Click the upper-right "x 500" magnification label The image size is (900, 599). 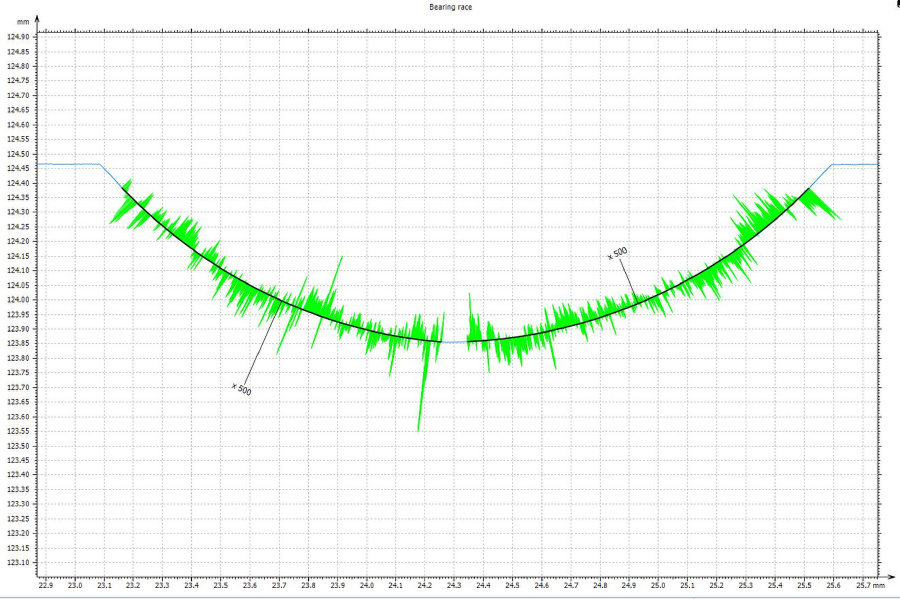tap(618, 254)
